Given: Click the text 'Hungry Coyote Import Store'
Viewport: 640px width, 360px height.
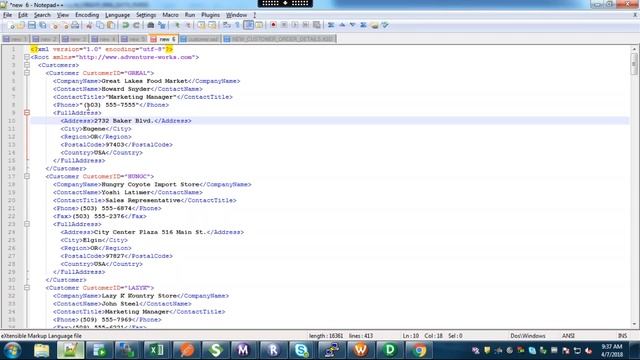Looking at the screenshot, I should tap(150, 184).
